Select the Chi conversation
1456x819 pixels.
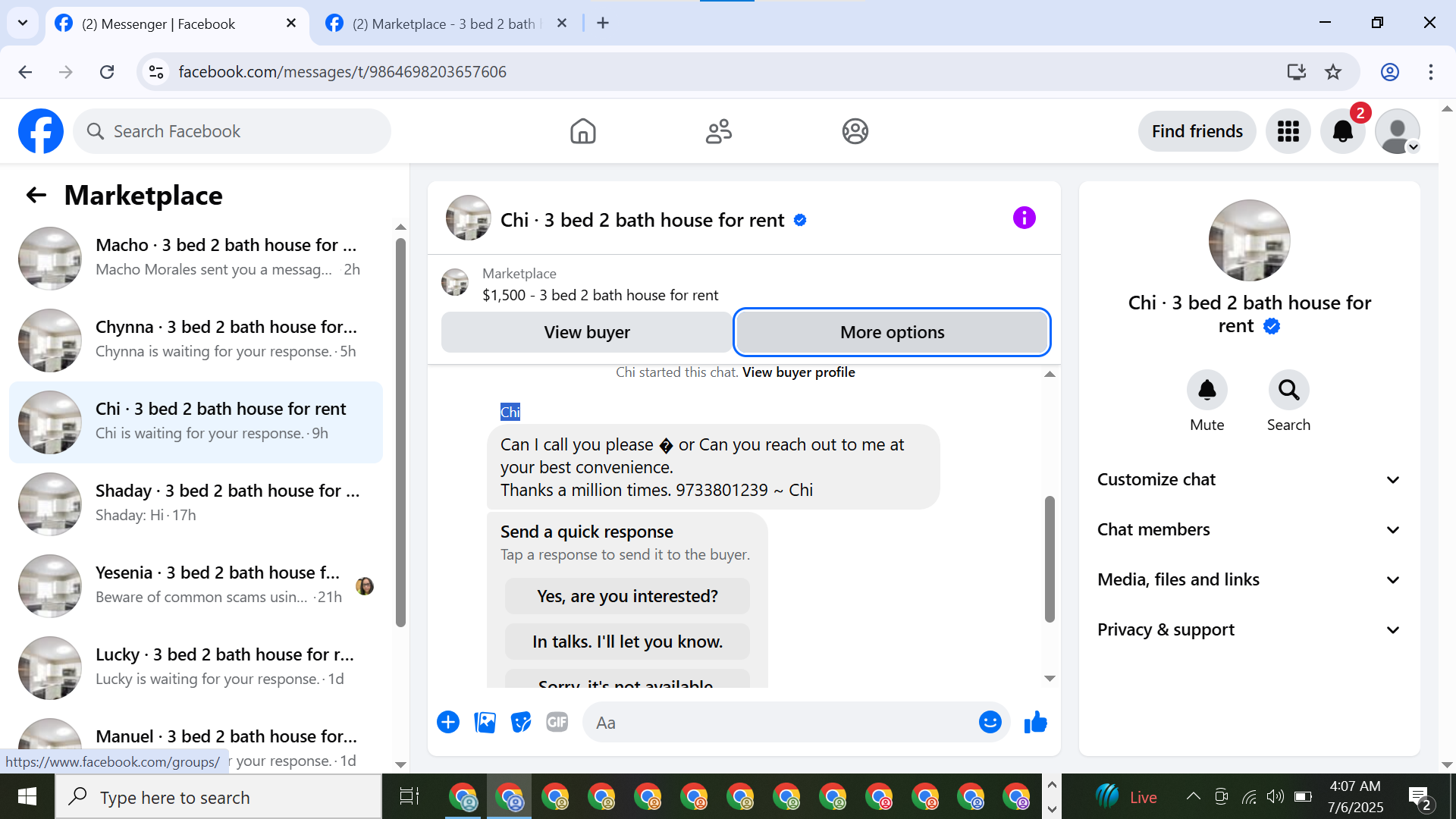click(196, 422)
